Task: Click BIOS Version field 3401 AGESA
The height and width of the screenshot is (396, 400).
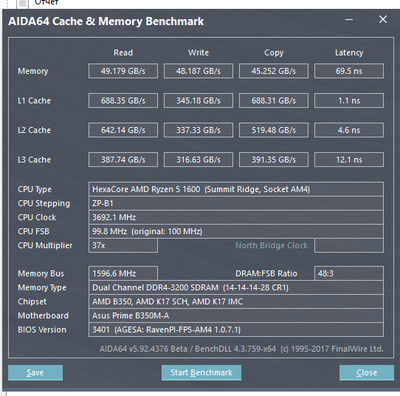Action: (x=236, y=330)
